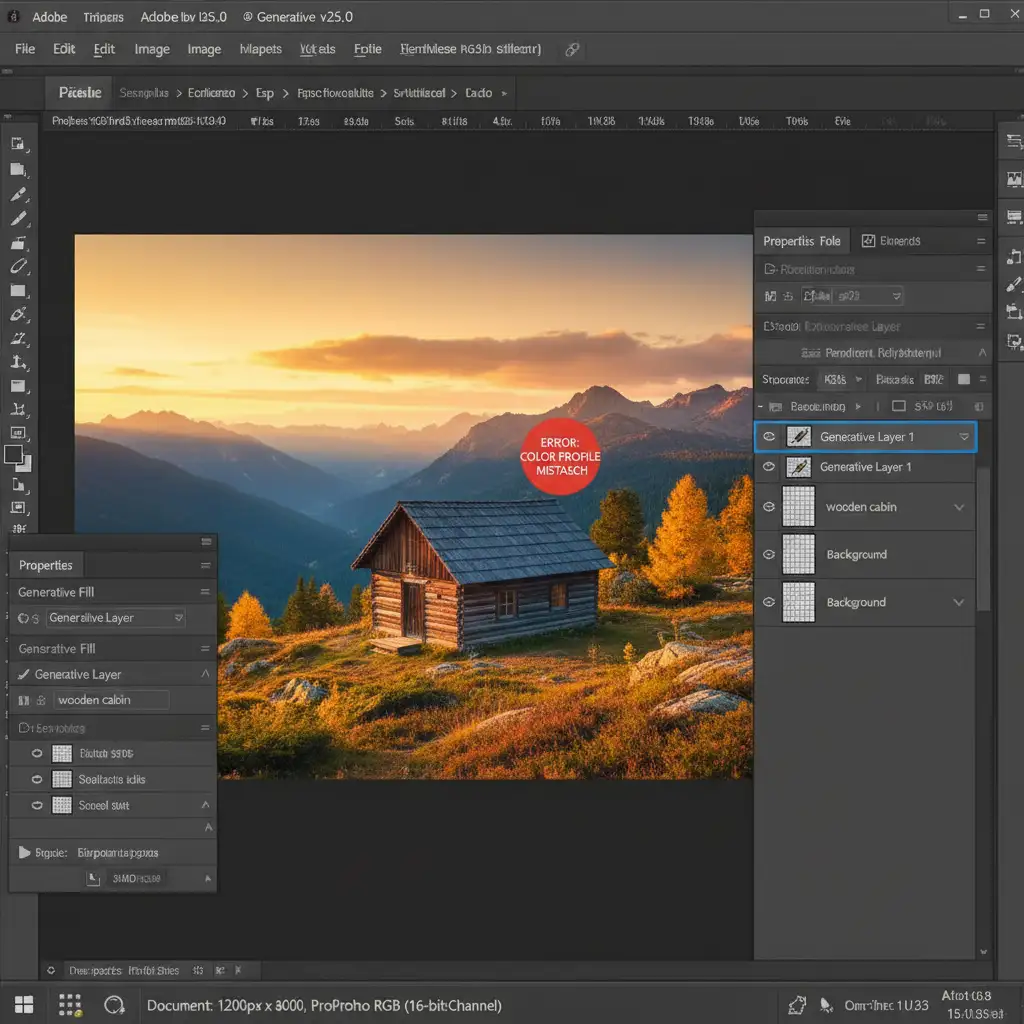
Task: Open the Edit menu
Action: click(x=64, y=49)
